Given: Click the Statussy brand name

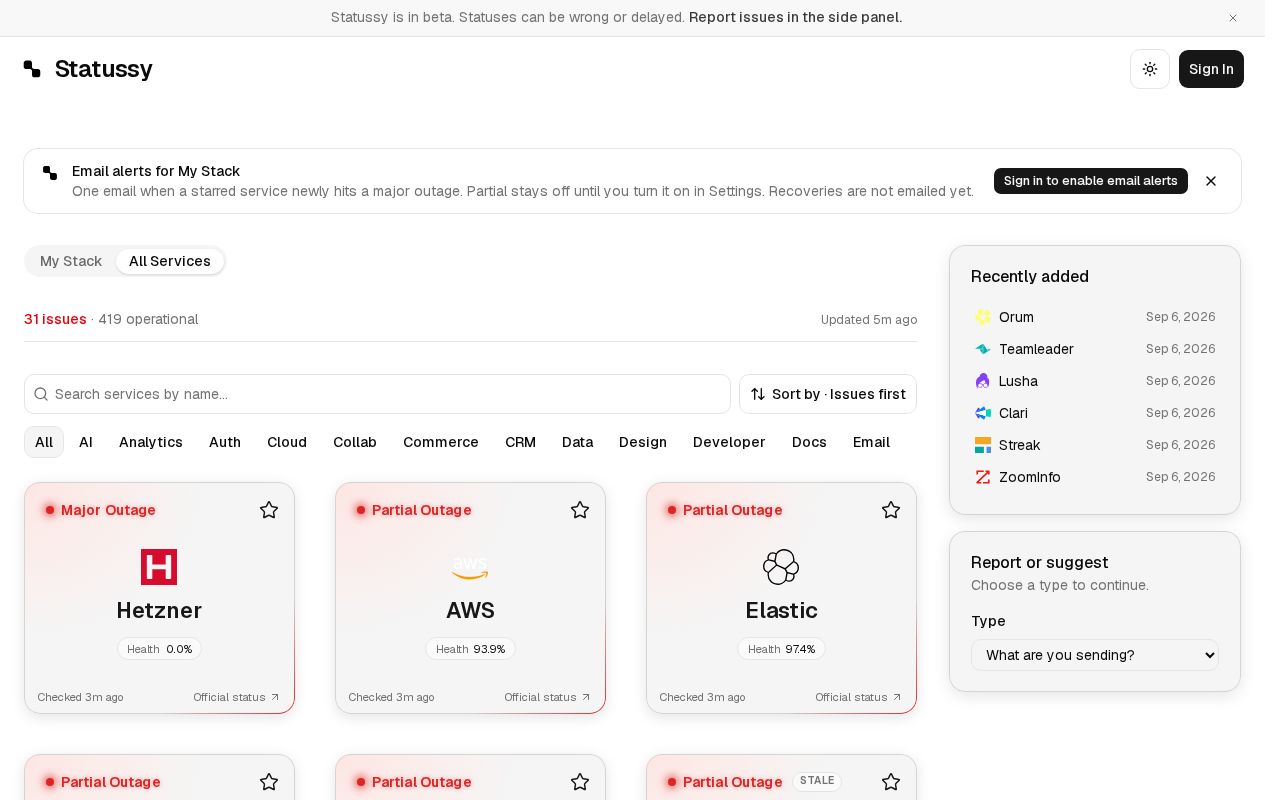Looking at the screenshot, I should (x=103, y=69).
